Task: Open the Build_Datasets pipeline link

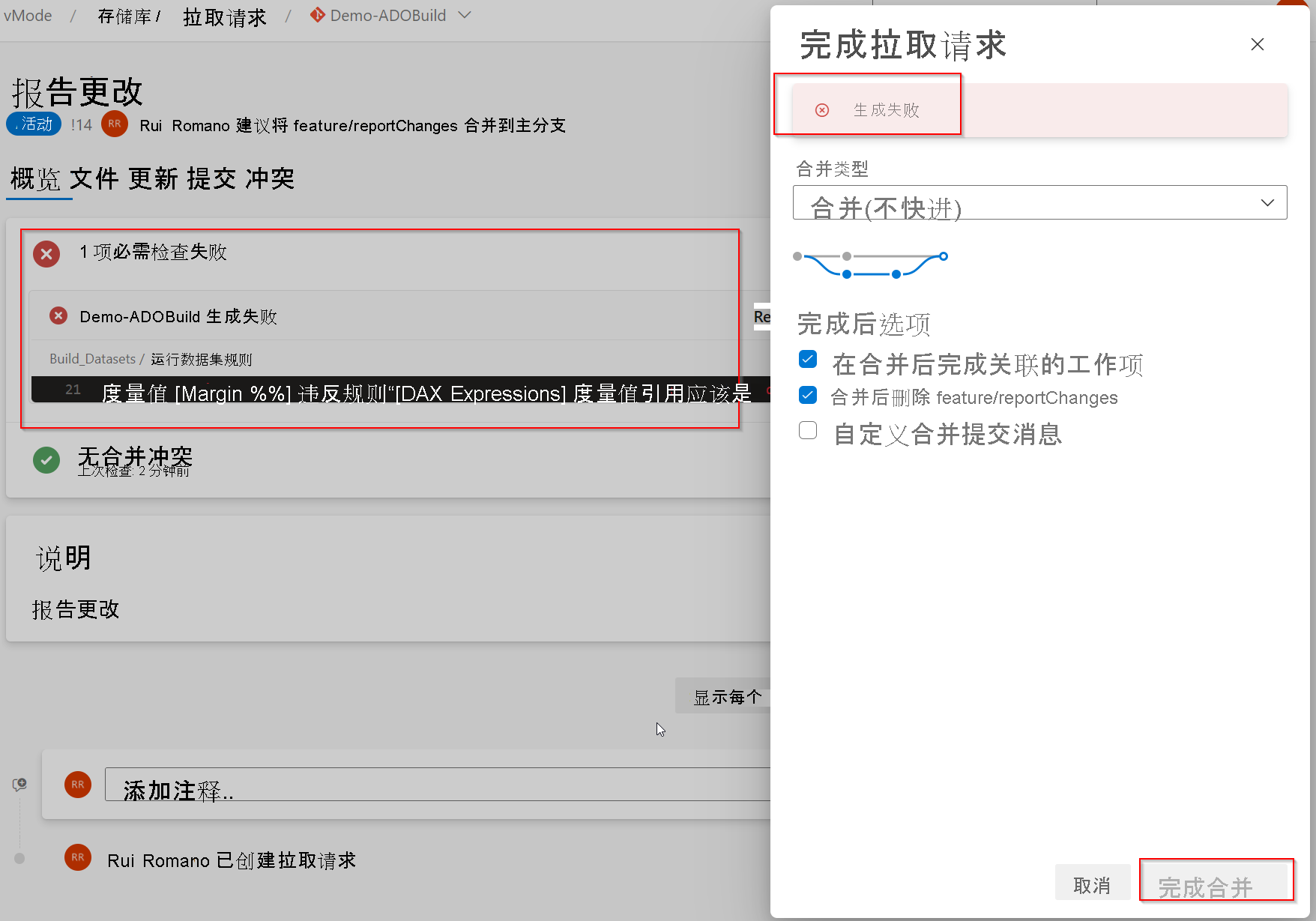Action: (x=92, y=358)
